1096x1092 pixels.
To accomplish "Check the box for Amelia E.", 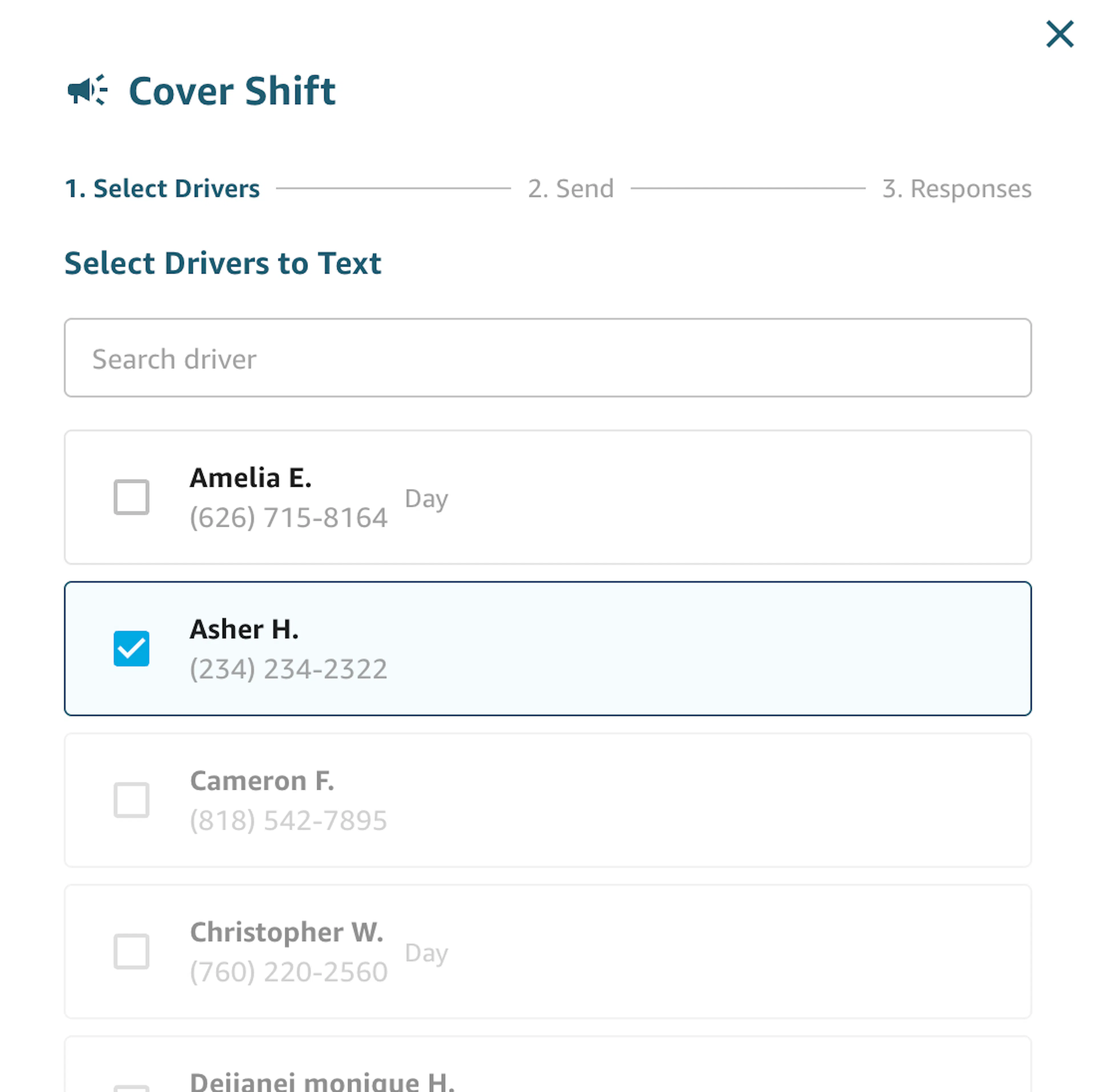I will point(131,497).
